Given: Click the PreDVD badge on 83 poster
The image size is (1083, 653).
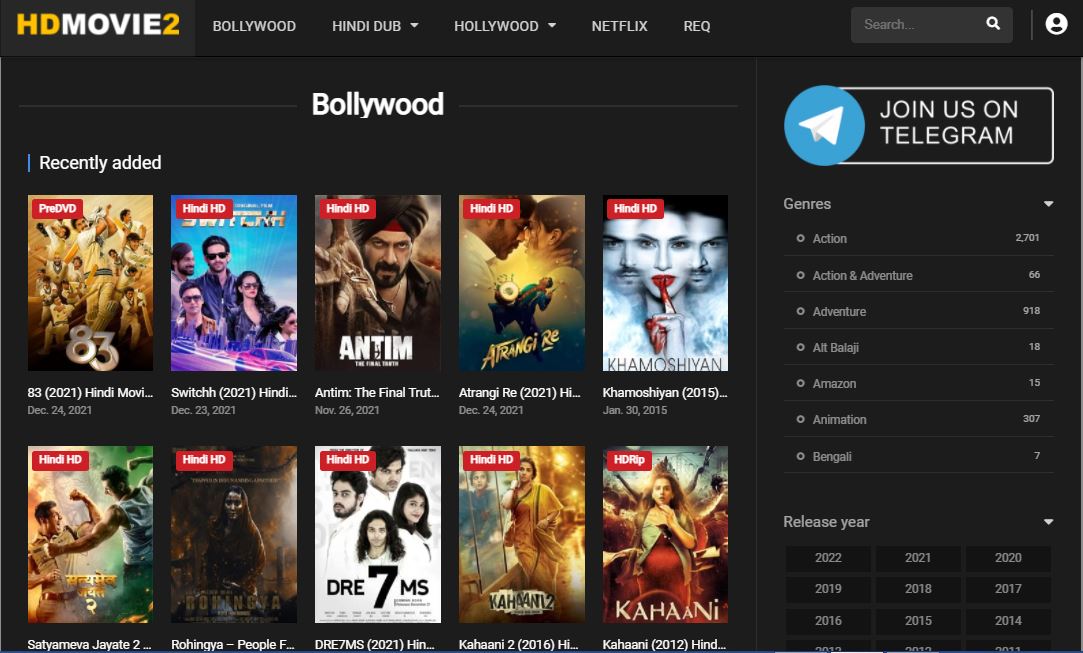Looking at the screenshot, I should click(57, 208).
